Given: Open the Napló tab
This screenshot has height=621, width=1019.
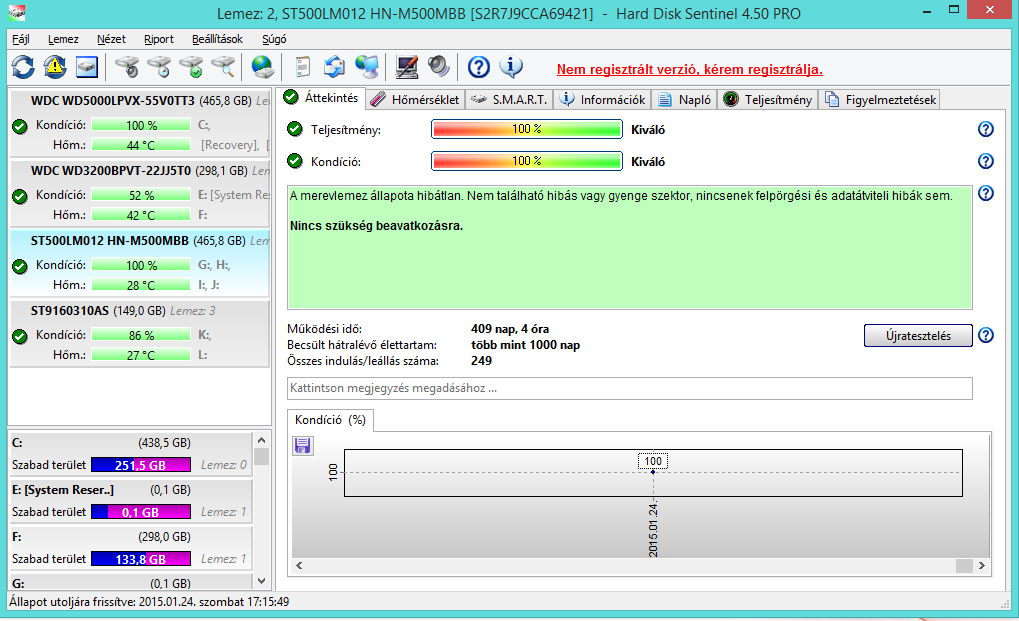Looking at the screenshot, I should (x=684, y=99).
